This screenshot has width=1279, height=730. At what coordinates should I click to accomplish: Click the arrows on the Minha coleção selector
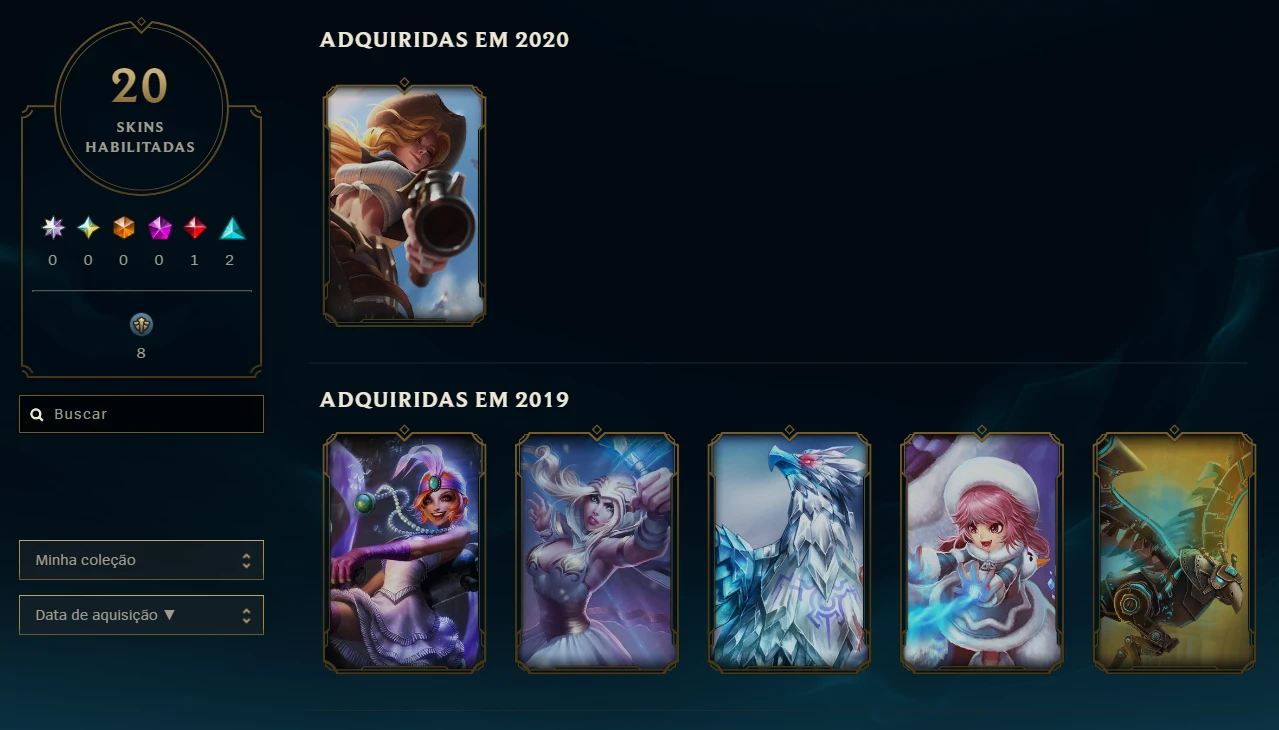tap(246, 560)
